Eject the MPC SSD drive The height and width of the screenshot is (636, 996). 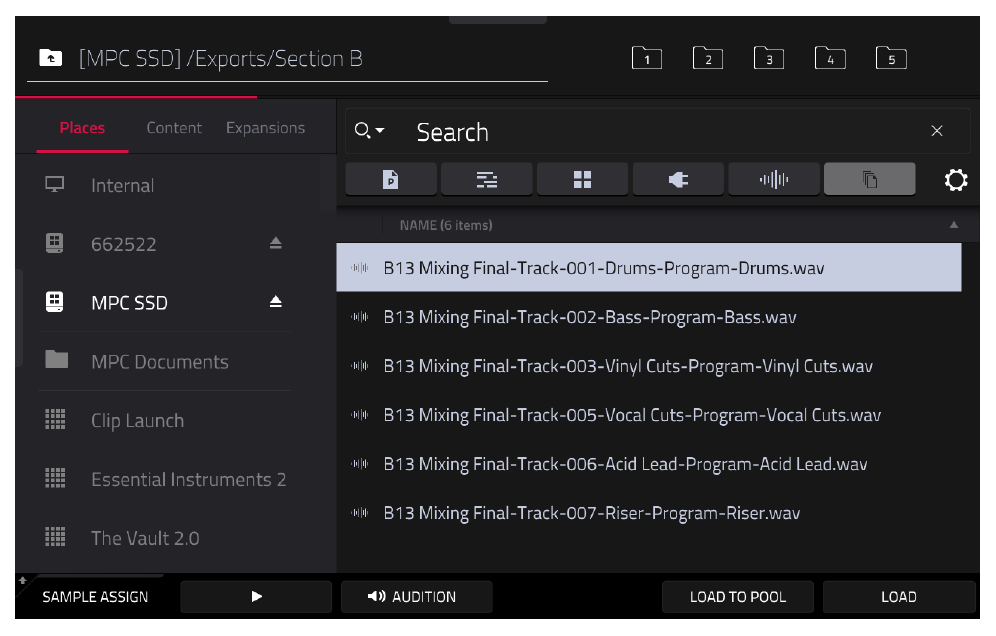pos(275,302)
